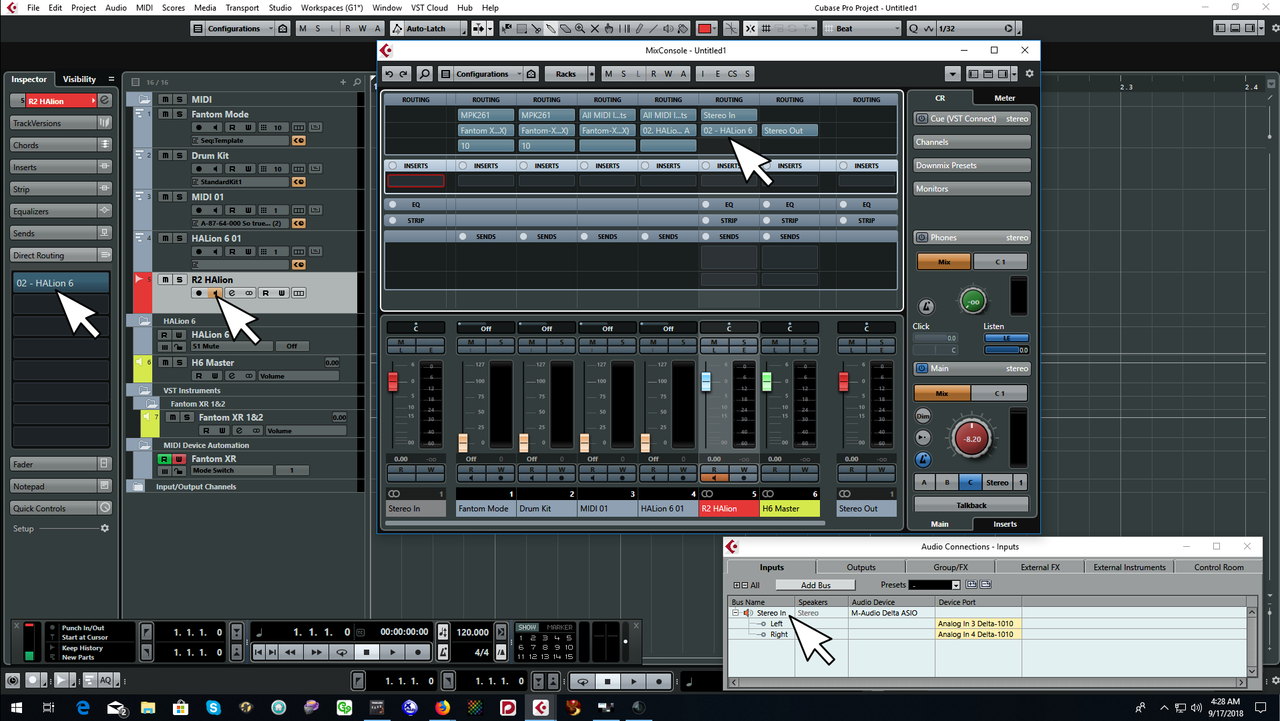Click Control Room Dim button

coord(923,416)
